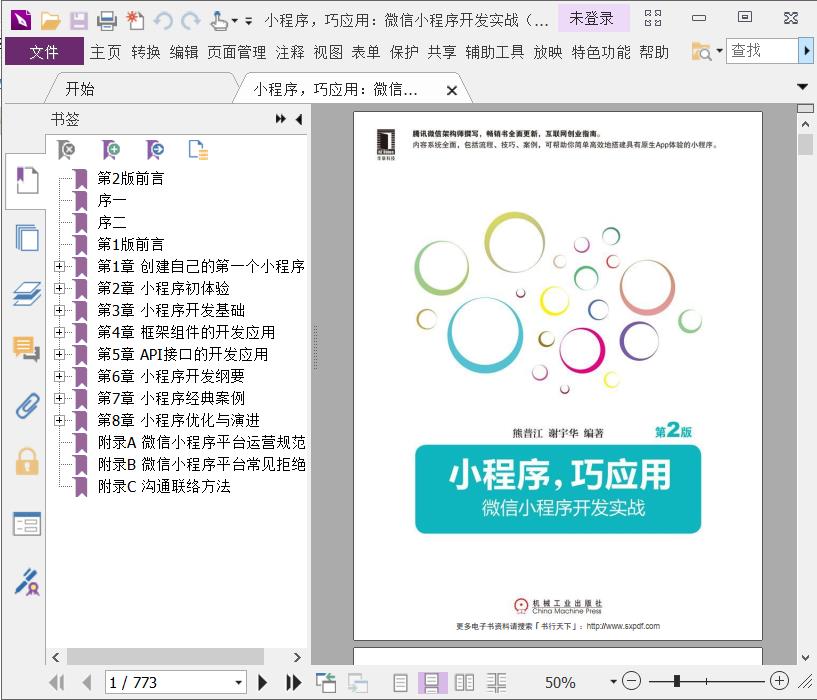Open the 转换 tab
Viewport: 817px width, 700px height.
click(145, 52)
